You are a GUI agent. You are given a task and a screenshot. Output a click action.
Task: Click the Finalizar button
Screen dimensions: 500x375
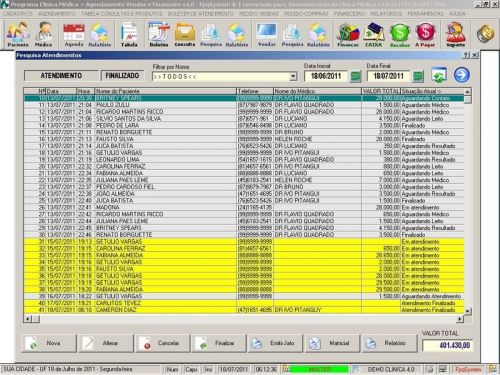(x=219, y=343)
